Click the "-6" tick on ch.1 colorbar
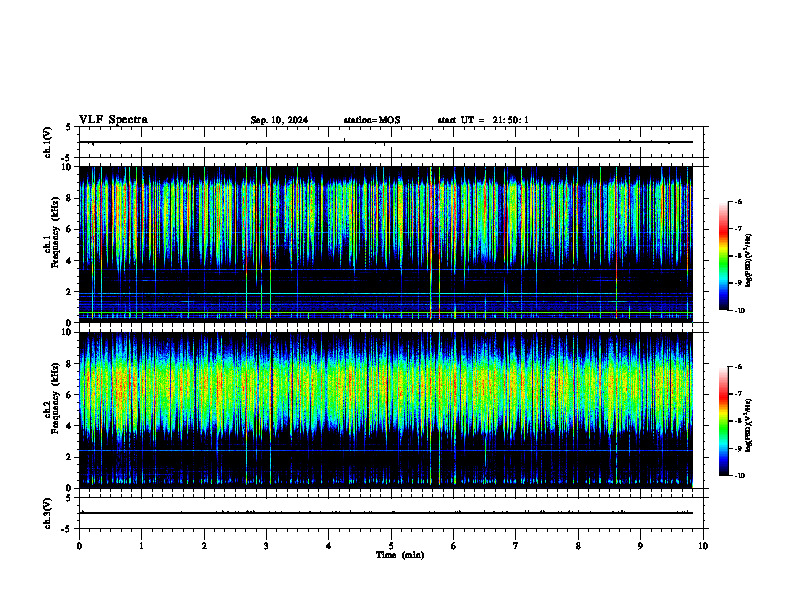Image resolution: width=792 pixels, height=612 pixels. pyautogui.click(x=738, y=201)
